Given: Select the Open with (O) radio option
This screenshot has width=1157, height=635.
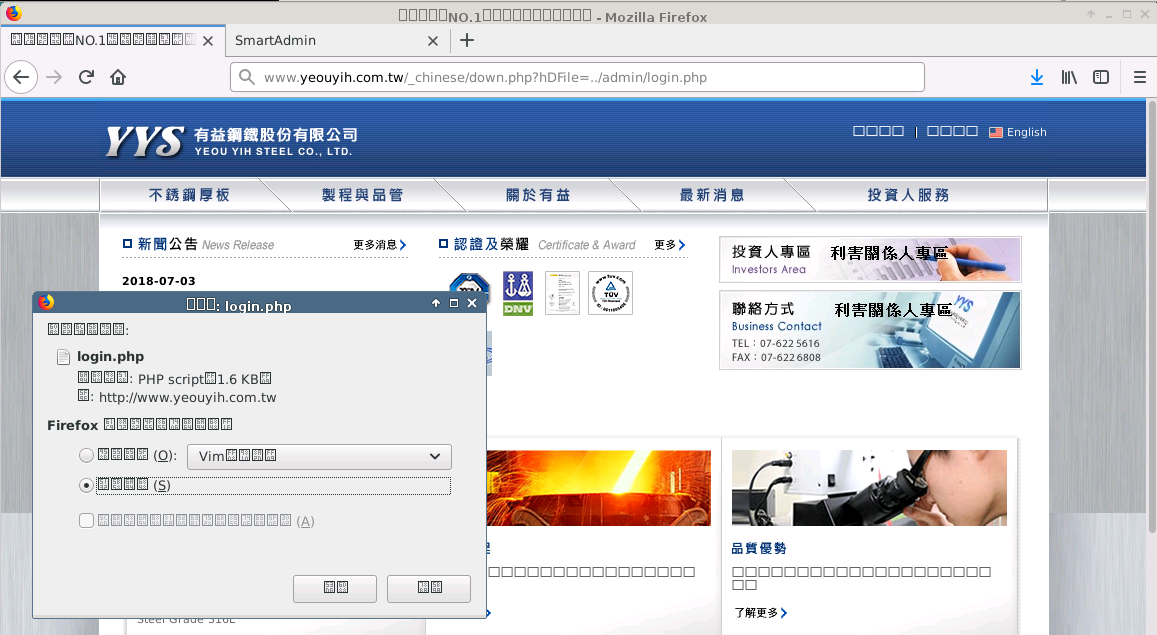Looking at the screenshot, I should pos(86,455).
